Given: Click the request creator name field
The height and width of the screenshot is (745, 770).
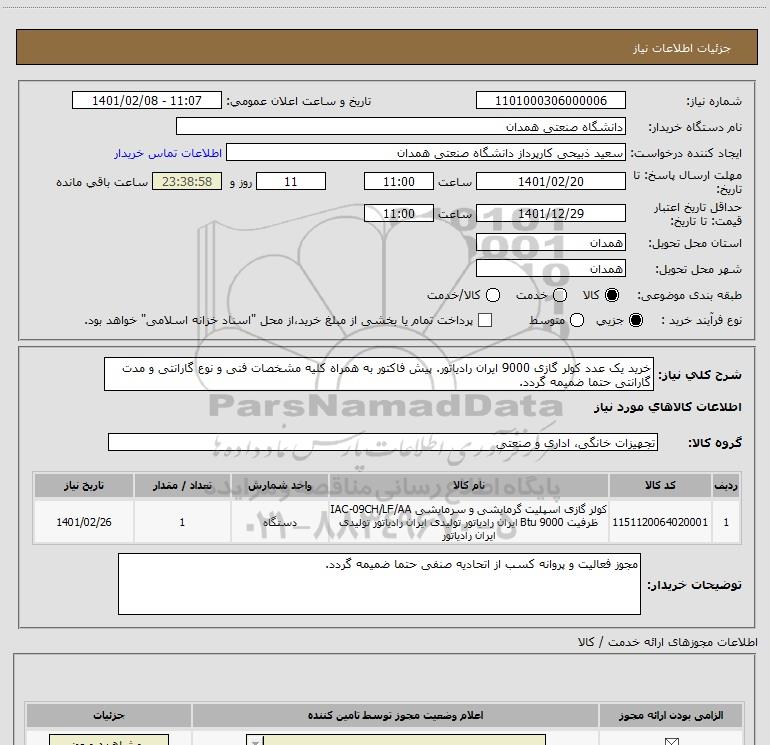Looking at the screenshot, I should tap(426, 152).
